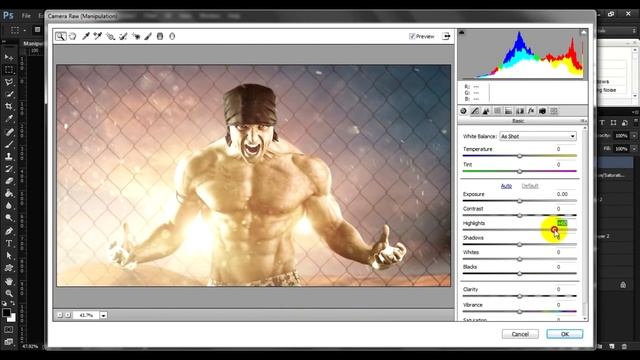Switch to the Split Toning panel tab
Viewport: 640px width, 360px height.
coord(508,111)
